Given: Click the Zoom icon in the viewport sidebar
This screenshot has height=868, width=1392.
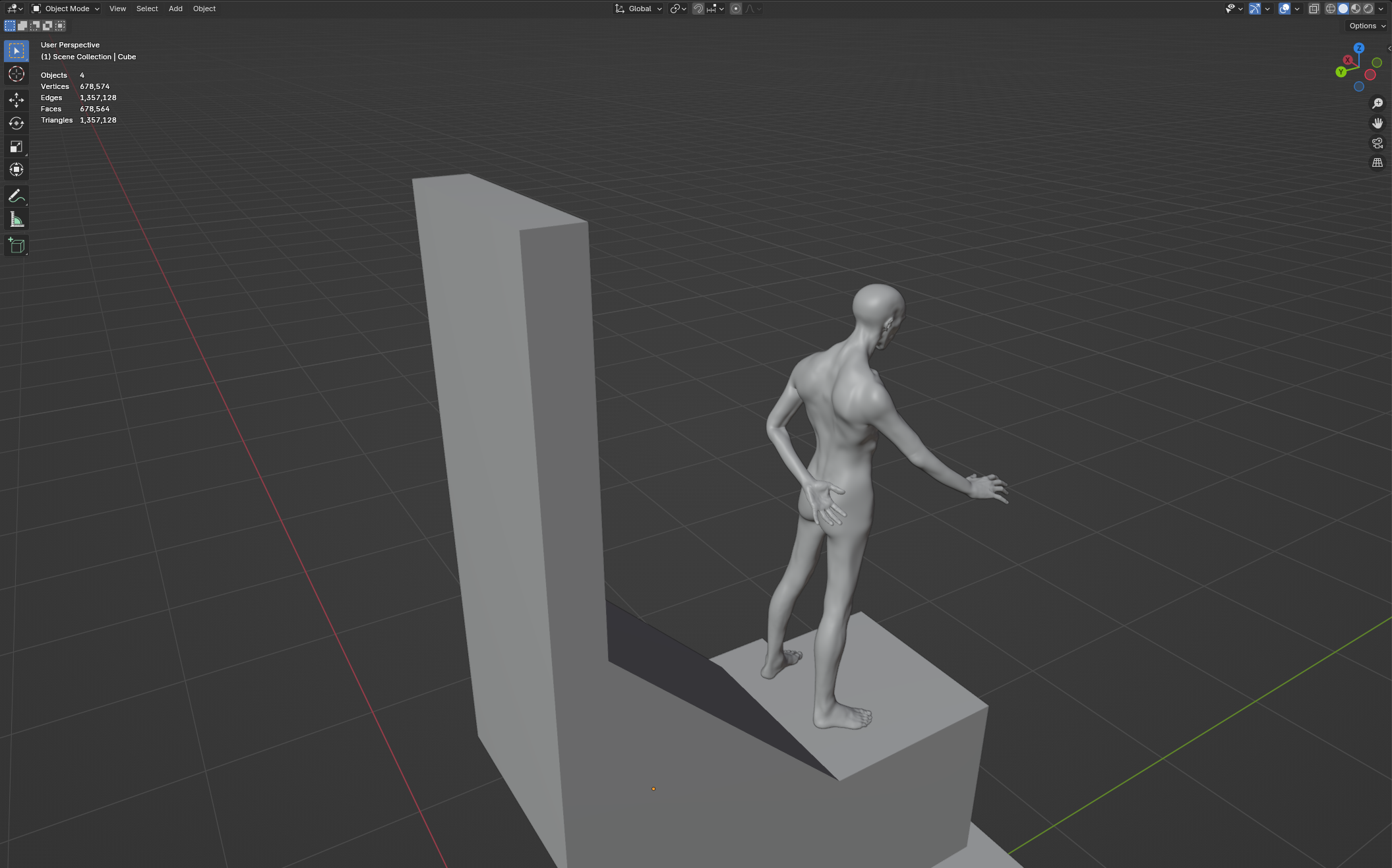Looking at the screenshot, I should click(x=1377, y=103).
